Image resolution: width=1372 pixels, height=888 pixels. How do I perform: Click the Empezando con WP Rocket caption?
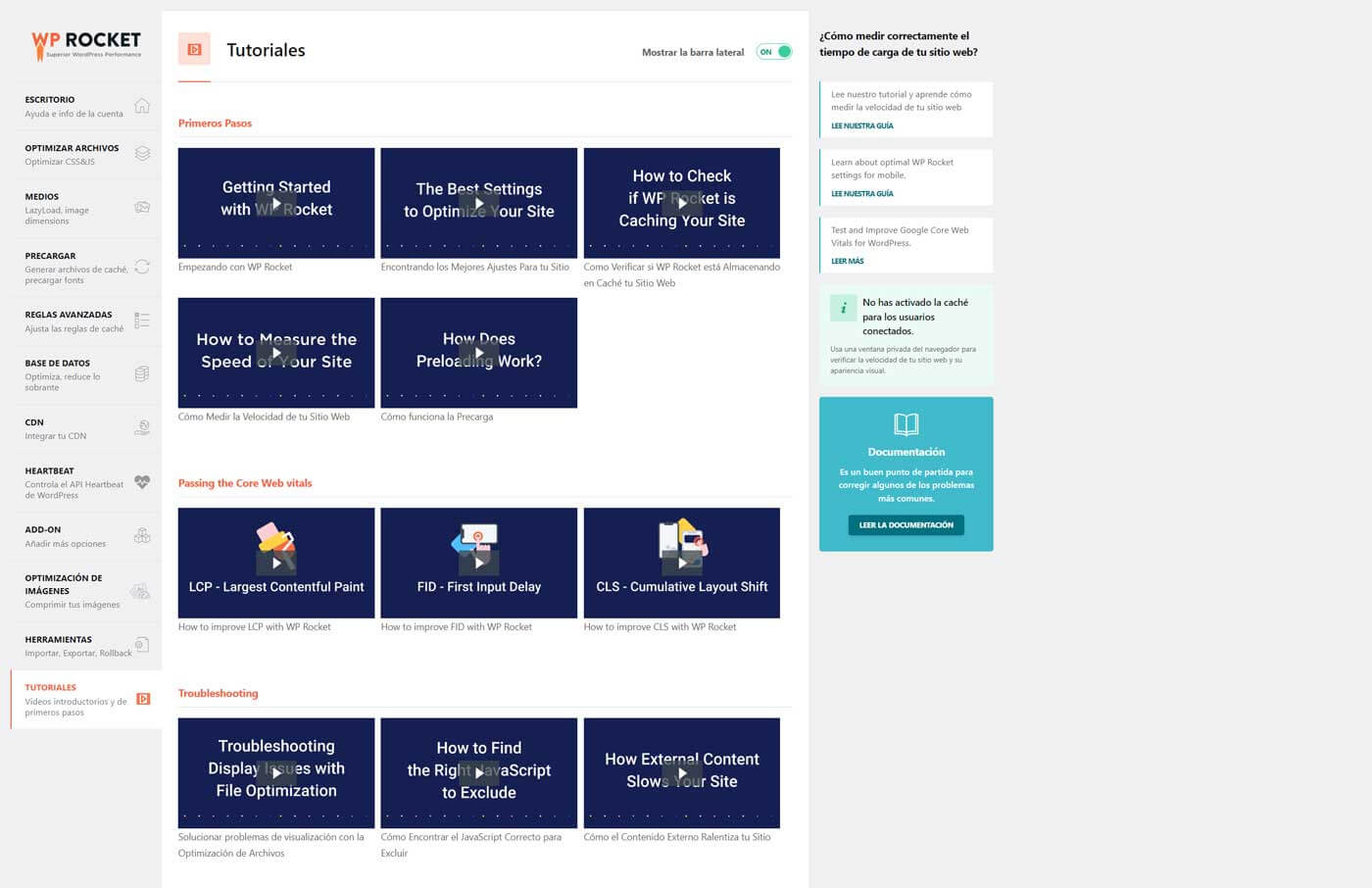coord(235,267)
